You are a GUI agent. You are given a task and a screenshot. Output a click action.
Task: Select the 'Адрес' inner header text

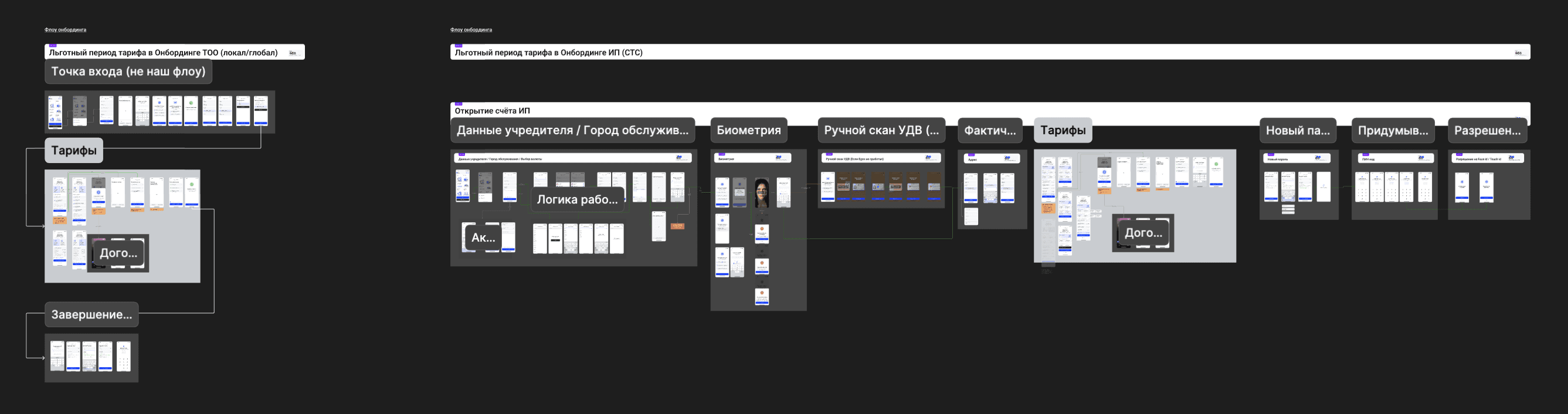[x=973, y=160]
